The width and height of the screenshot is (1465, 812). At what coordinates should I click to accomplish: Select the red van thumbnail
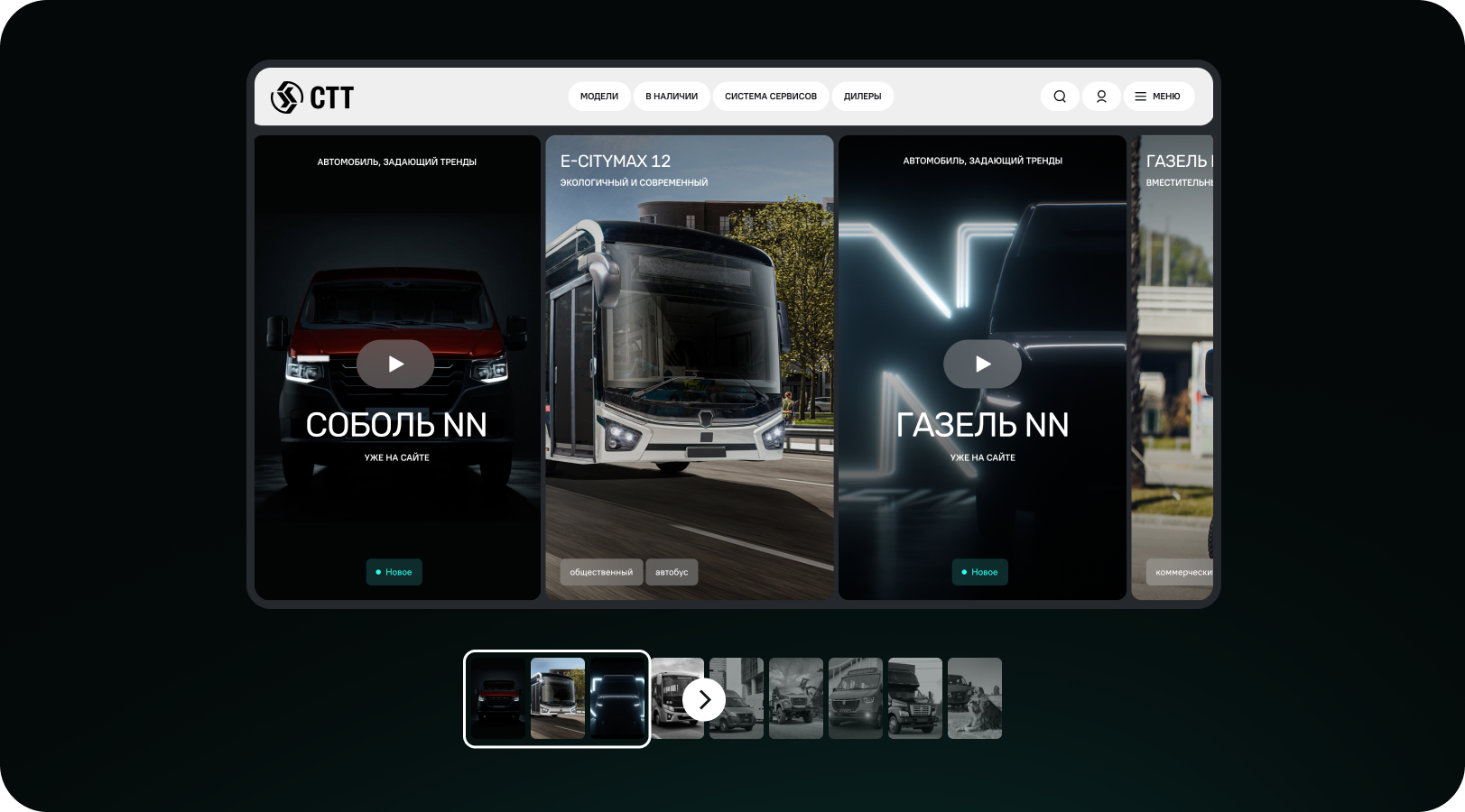pos(497,698)
